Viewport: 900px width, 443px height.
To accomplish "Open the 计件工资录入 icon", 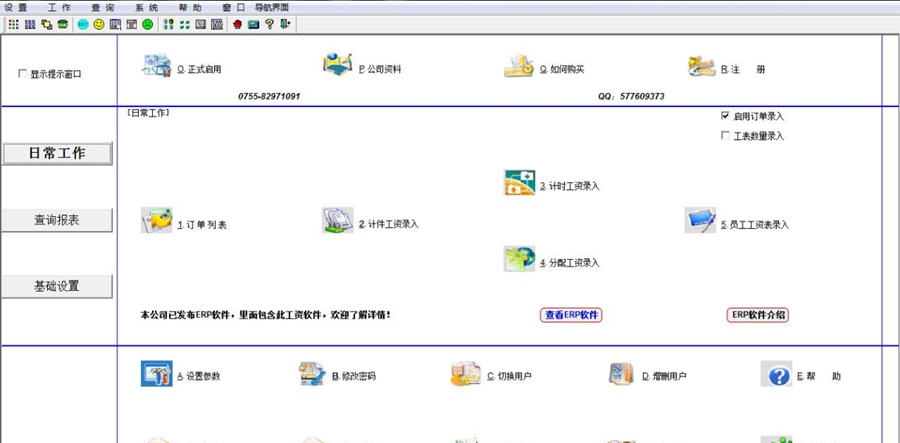I will point(338,220).
